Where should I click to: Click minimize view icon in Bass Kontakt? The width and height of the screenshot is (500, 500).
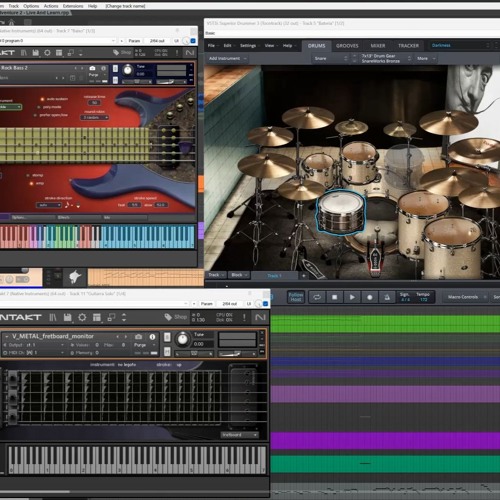(71, 53)
